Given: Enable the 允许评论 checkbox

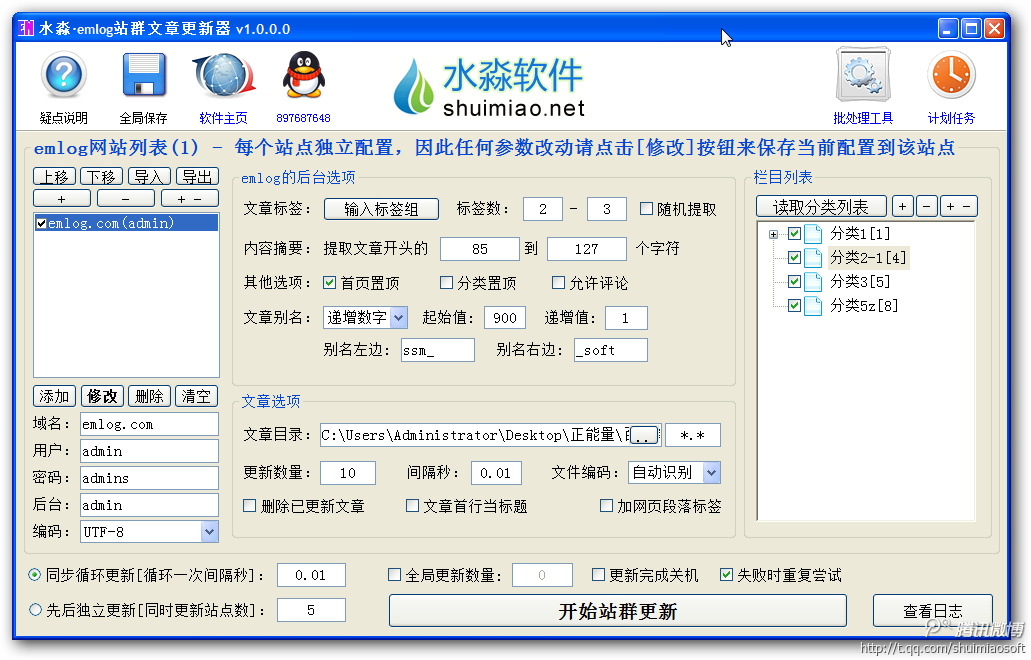Looking at the screenshot, I should point(558,283).
